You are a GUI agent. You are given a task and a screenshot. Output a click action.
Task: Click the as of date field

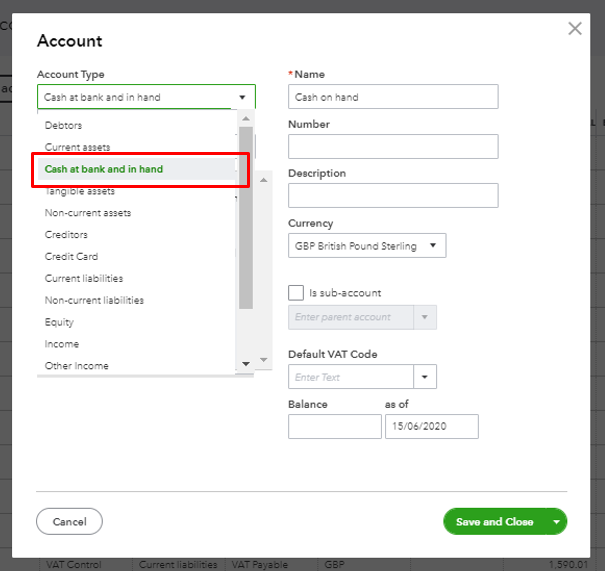pyautogui.click(x=431, y=427)
